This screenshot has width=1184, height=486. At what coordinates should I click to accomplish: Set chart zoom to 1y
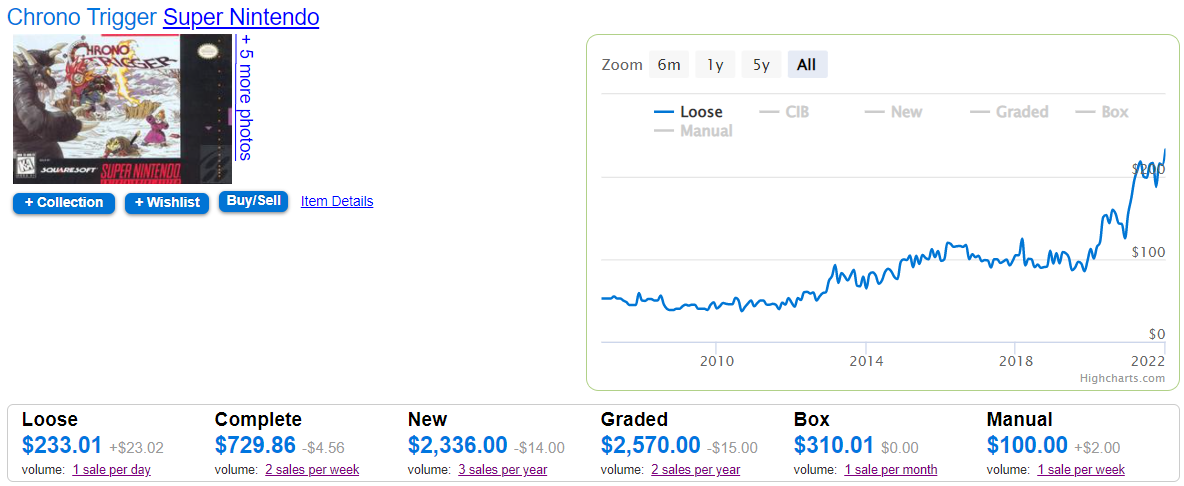715,65
